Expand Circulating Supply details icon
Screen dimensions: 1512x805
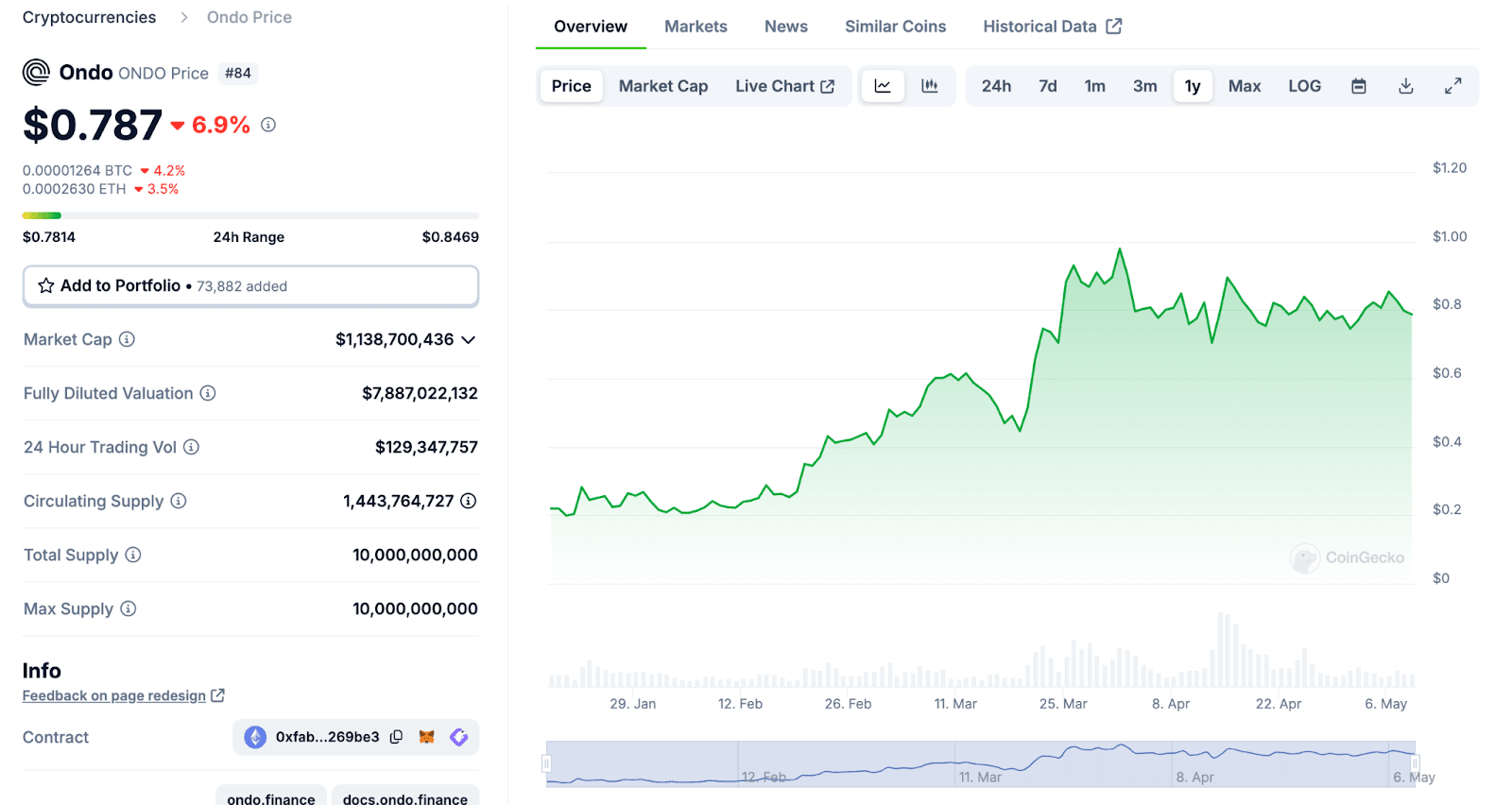[468, 501]
